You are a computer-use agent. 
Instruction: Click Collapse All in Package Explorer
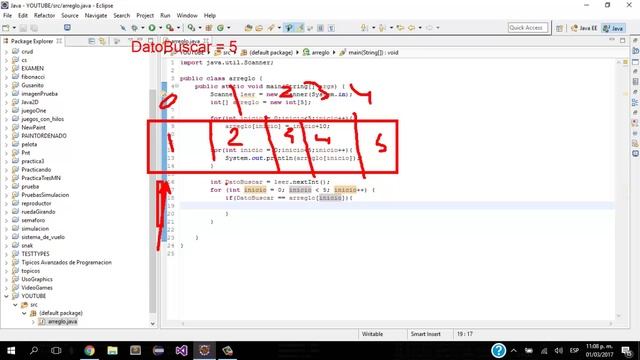[91, 41]
